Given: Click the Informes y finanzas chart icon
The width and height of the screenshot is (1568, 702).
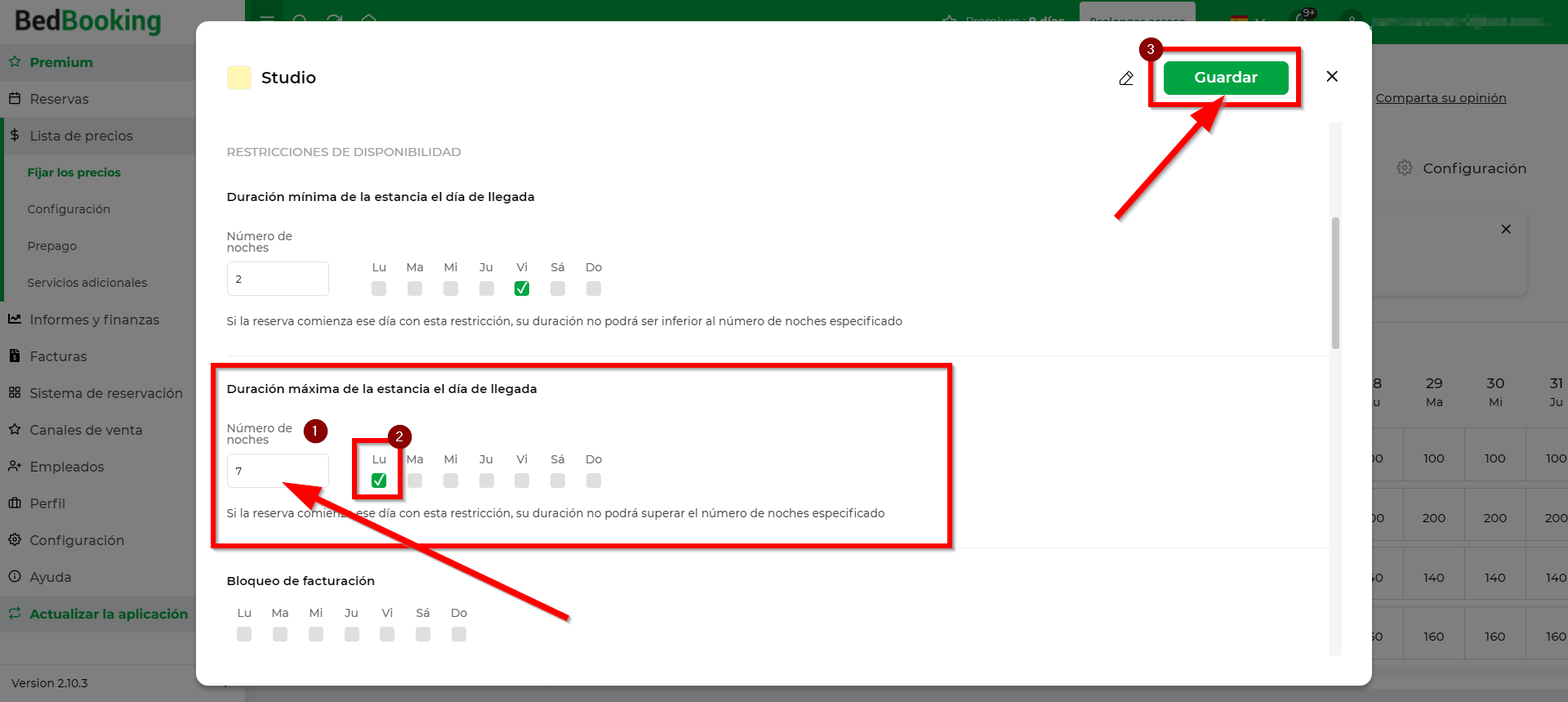Looking at the screenshot, I should tap(15, 319).
